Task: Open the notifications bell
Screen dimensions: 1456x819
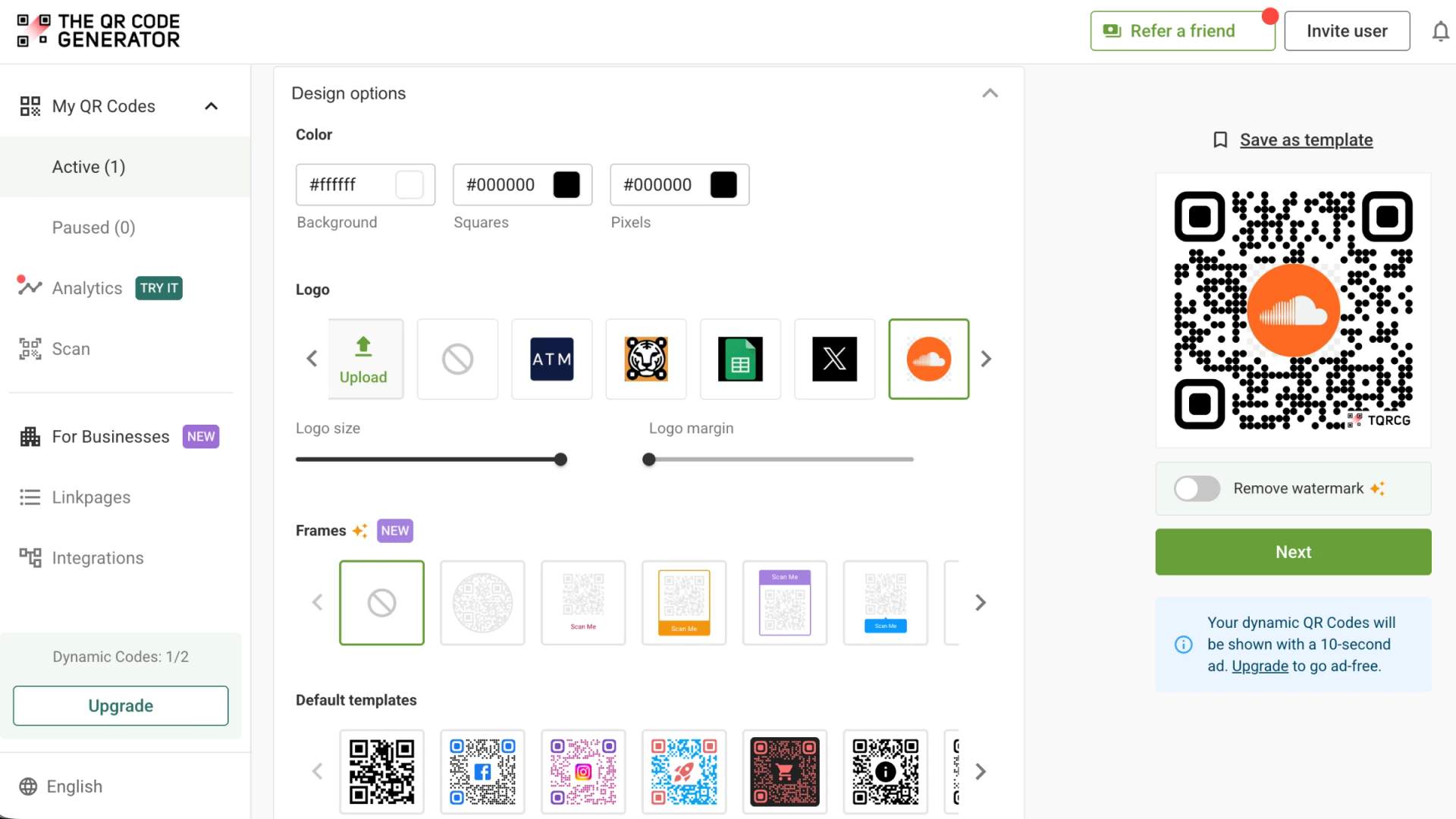Action: 1440,31
